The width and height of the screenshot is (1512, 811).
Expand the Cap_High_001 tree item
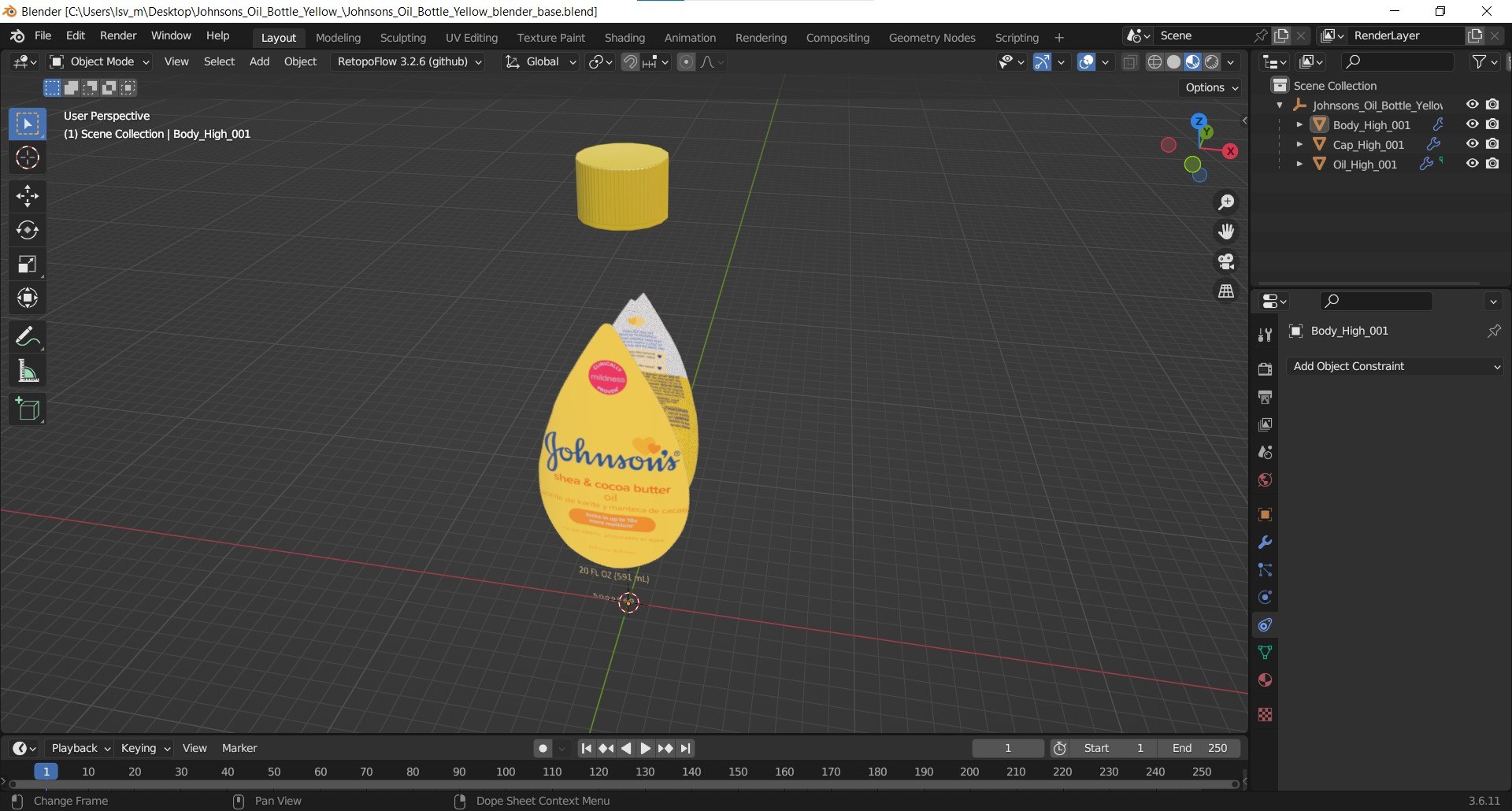tap(1299, 144)
